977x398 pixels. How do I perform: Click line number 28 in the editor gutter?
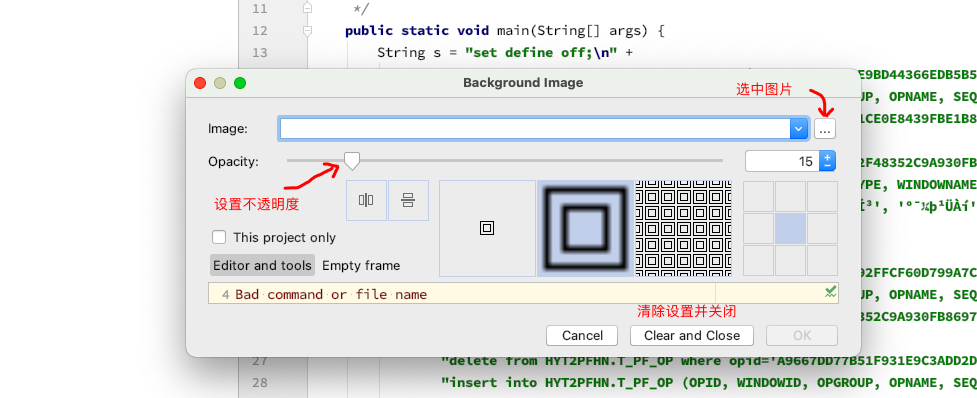click(260, 382)
